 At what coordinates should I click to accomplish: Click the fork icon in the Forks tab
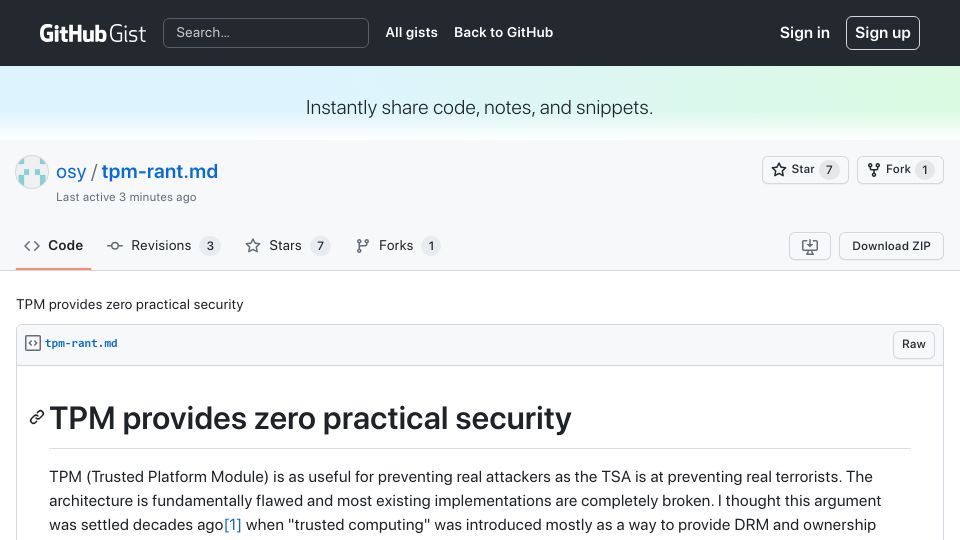362,246
